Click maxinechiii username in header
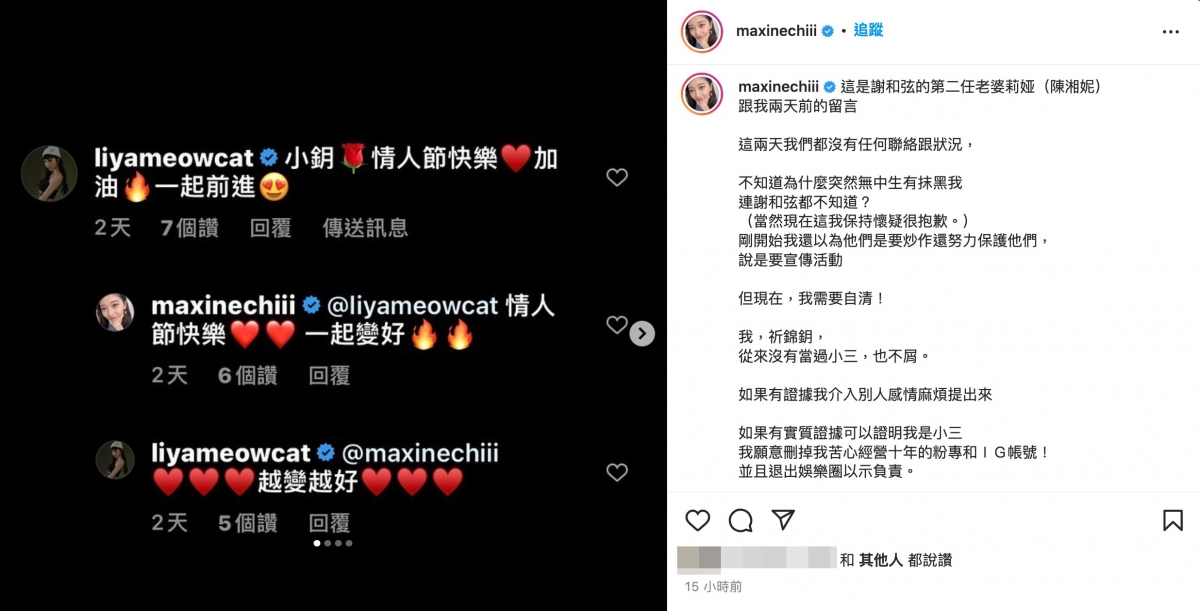Image resolution: width=1200 pixels, height=611 pixels. tap(776, 31)
